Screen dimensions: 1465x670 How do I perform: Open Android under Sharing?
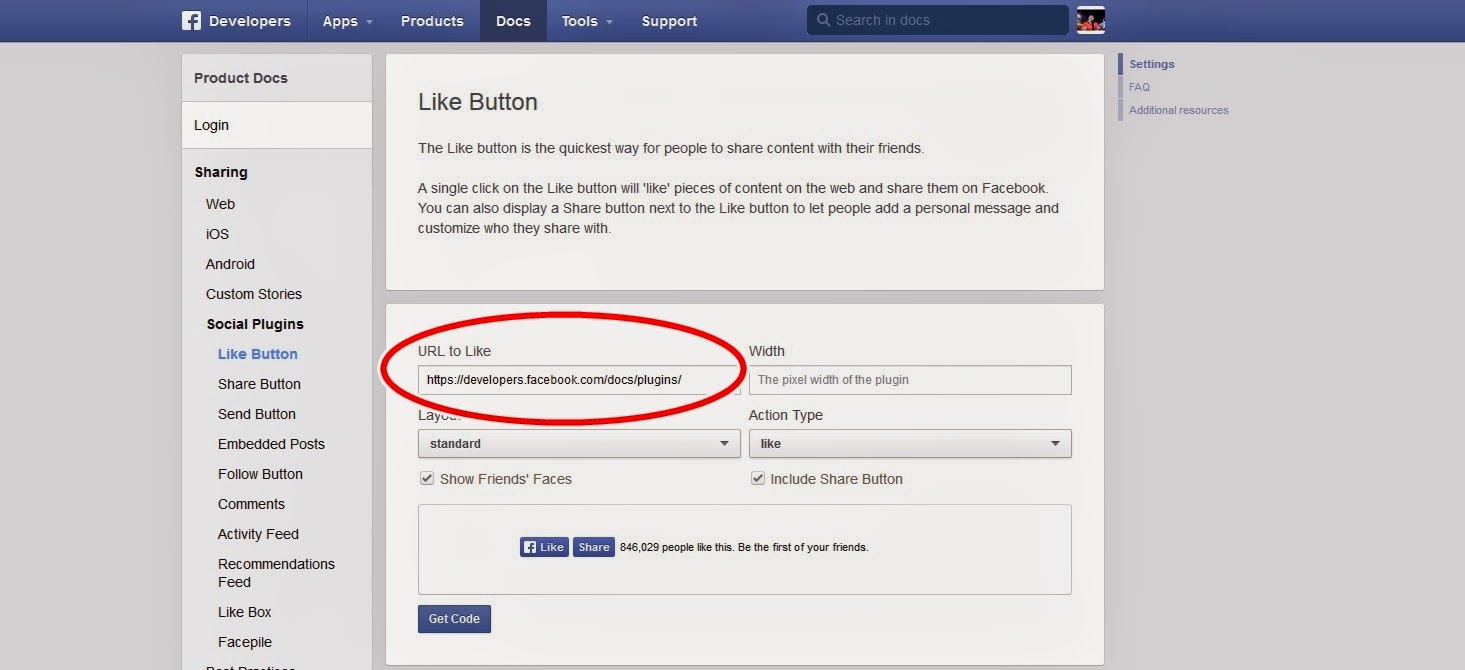230,264
